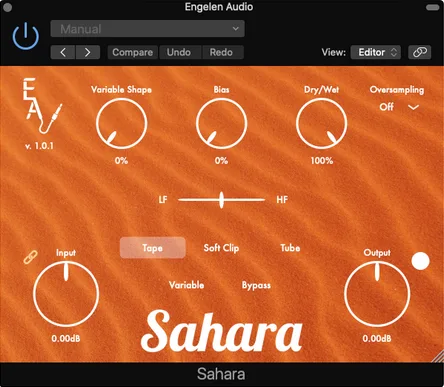Click the link icon beside View Editor
This screenshot has width=444, height=387.
click(420, 52)
